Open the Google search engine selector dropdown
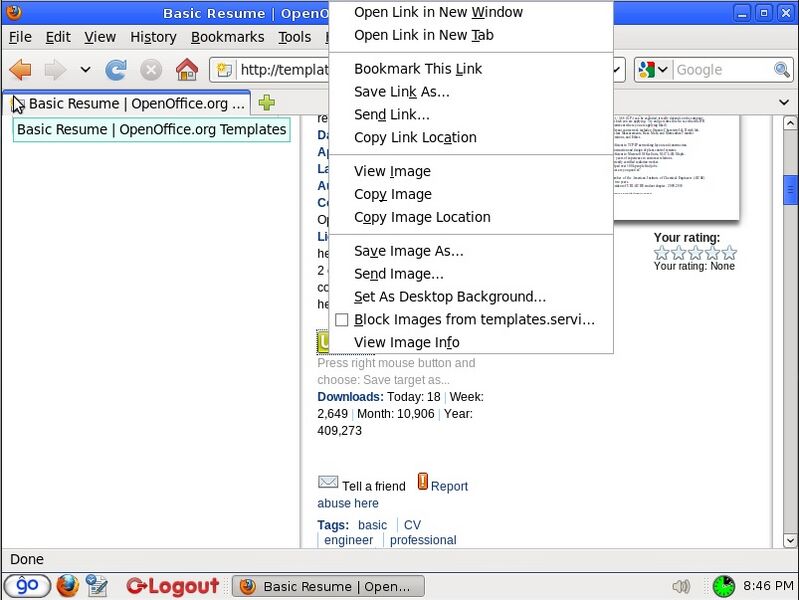The width and height of the screenshot is (799, 600). 653,69
